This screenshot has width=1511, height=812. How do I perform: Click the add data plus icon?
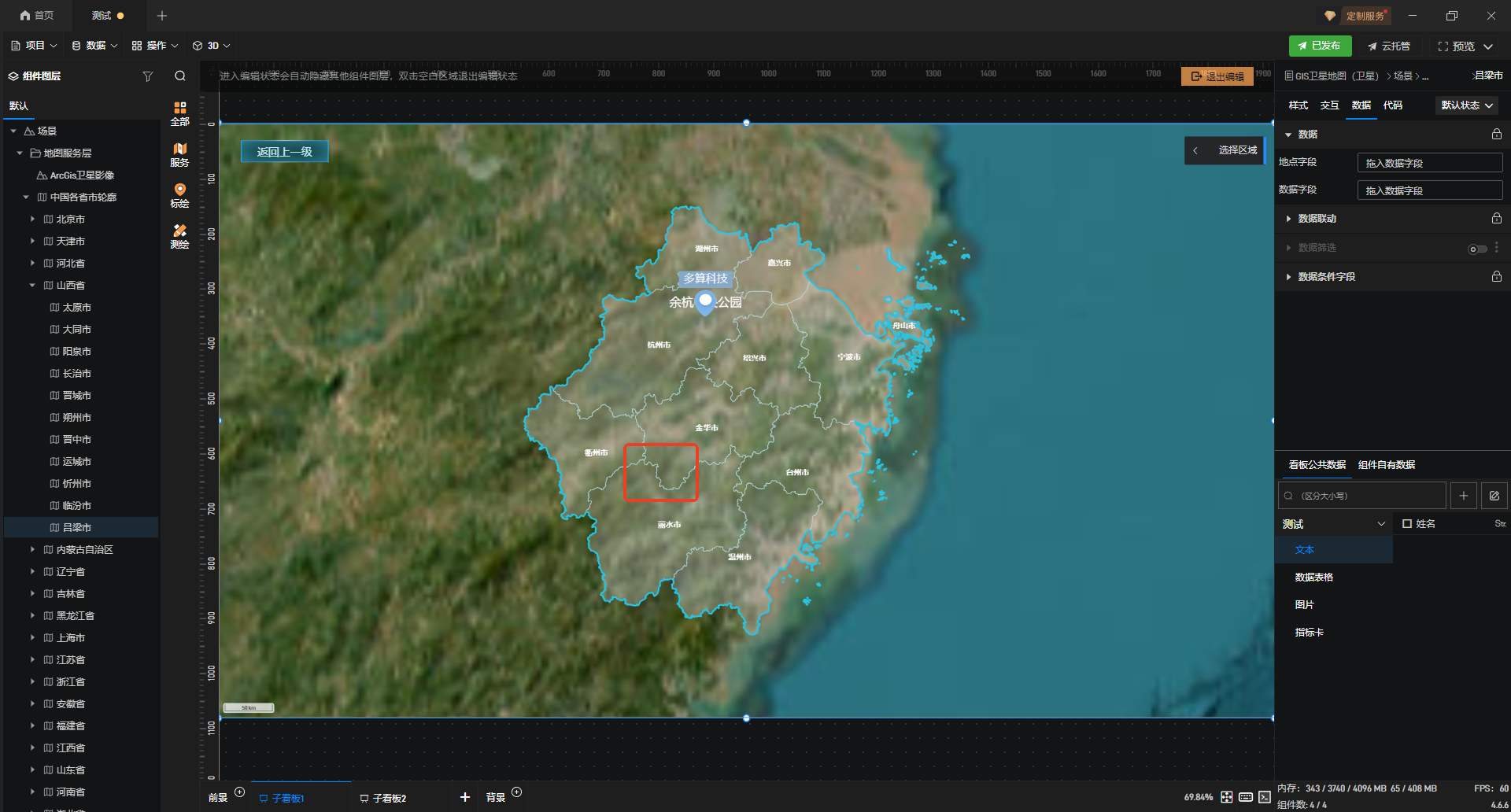[x=1463, y=496]
